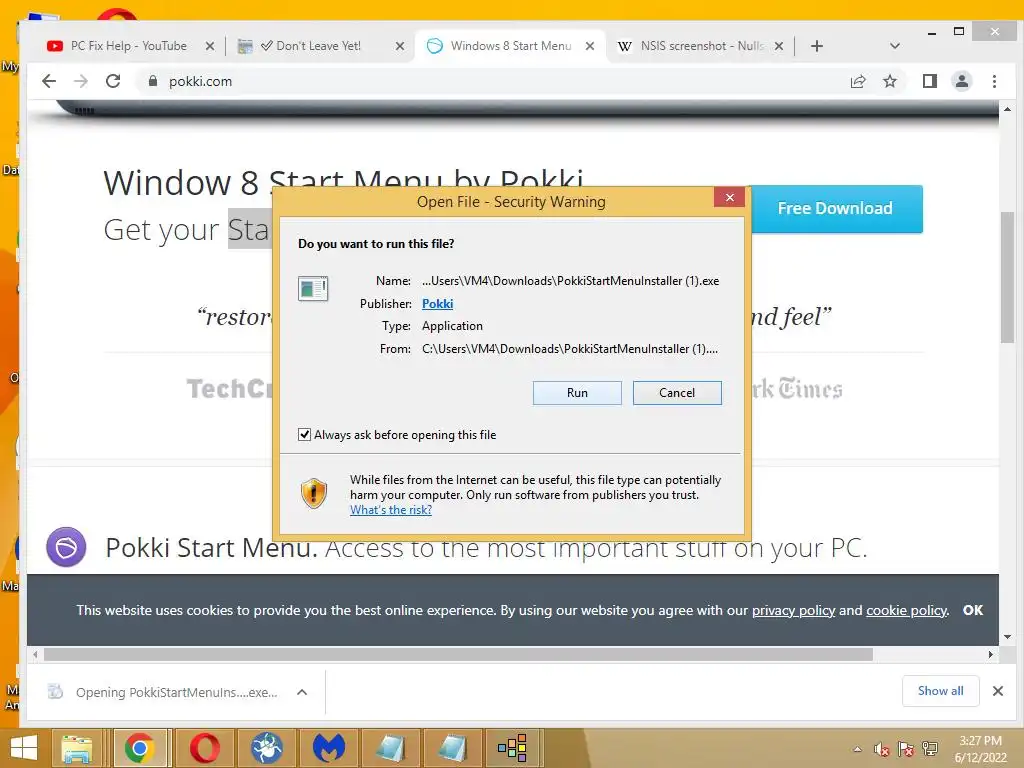The height and width of the screenshot is (768, 1024).
Task: Open the colored squares taskbar app
Action: pos(513,748)
